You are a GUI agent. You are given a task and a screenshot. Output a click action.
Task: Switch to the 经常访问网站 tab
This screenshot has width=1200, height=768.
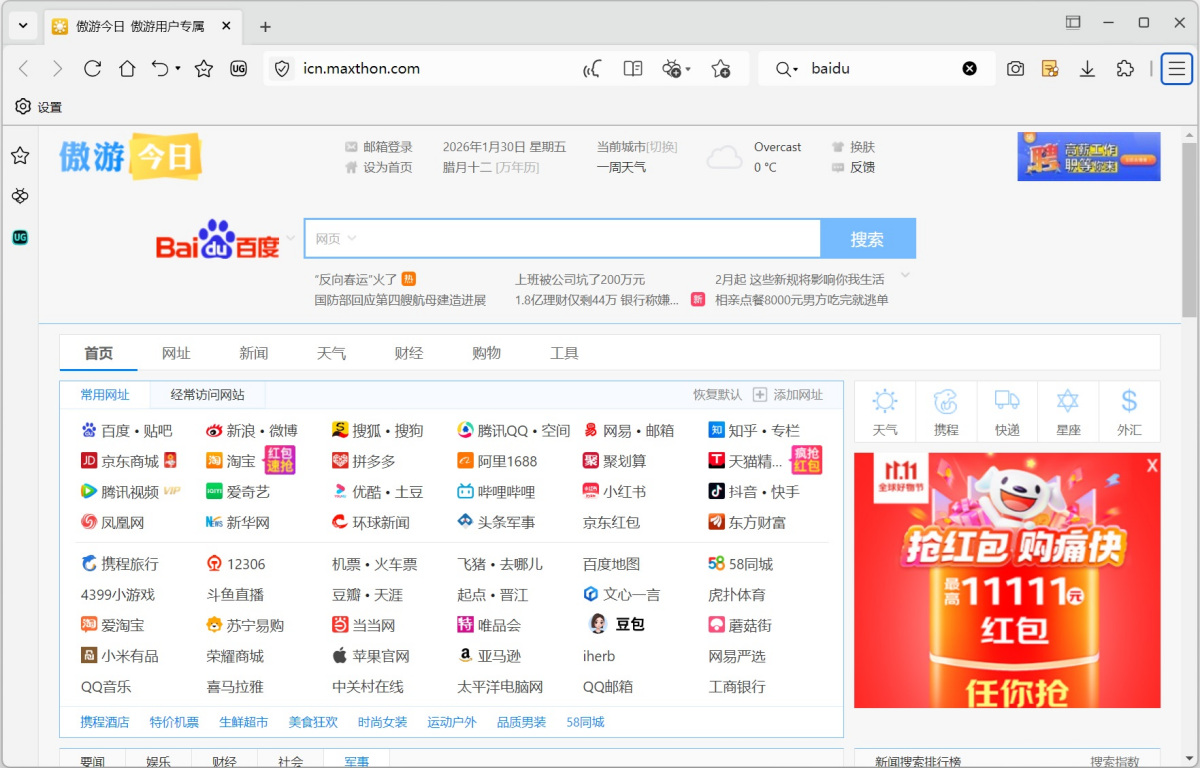pos(207,395)
